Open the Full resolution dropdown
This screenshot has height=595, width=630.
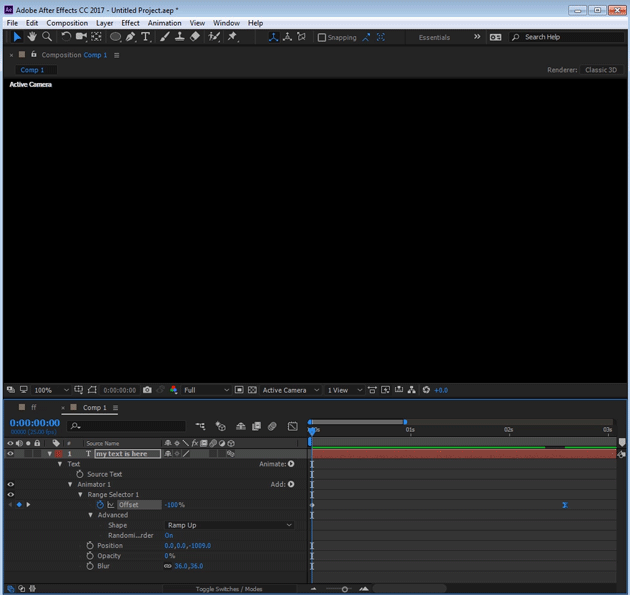pyautogui.click(x=206, y=390)
